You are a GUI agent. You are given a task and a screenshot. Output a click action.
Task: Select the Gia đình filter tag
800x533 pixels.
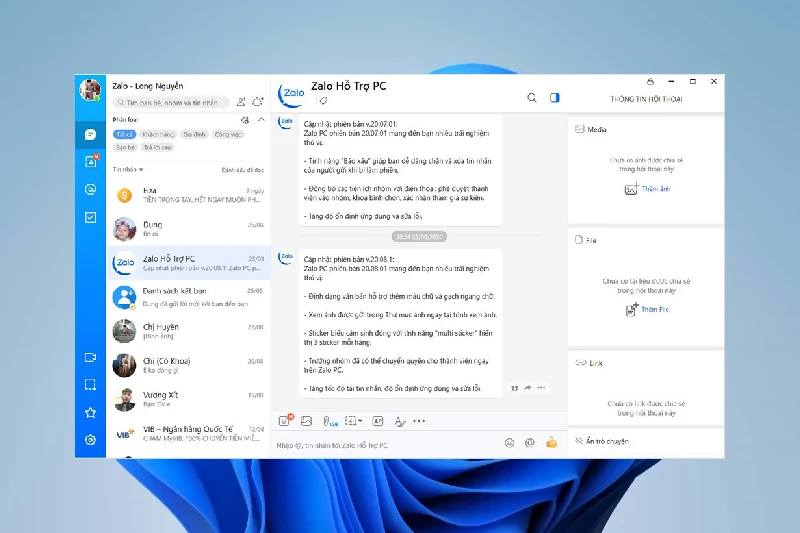tap(194, 135)
